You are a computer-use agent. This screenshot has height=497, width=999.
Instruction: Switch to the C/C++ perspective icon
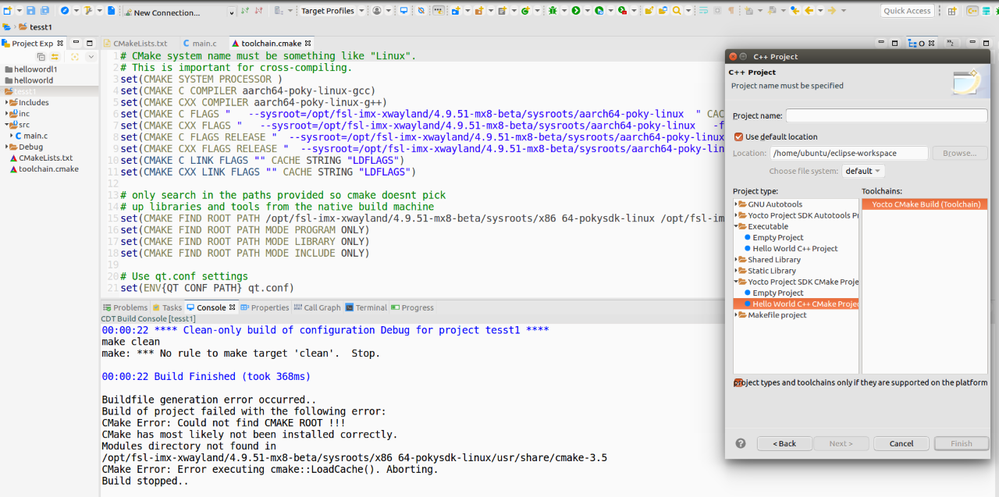point(972,11)
